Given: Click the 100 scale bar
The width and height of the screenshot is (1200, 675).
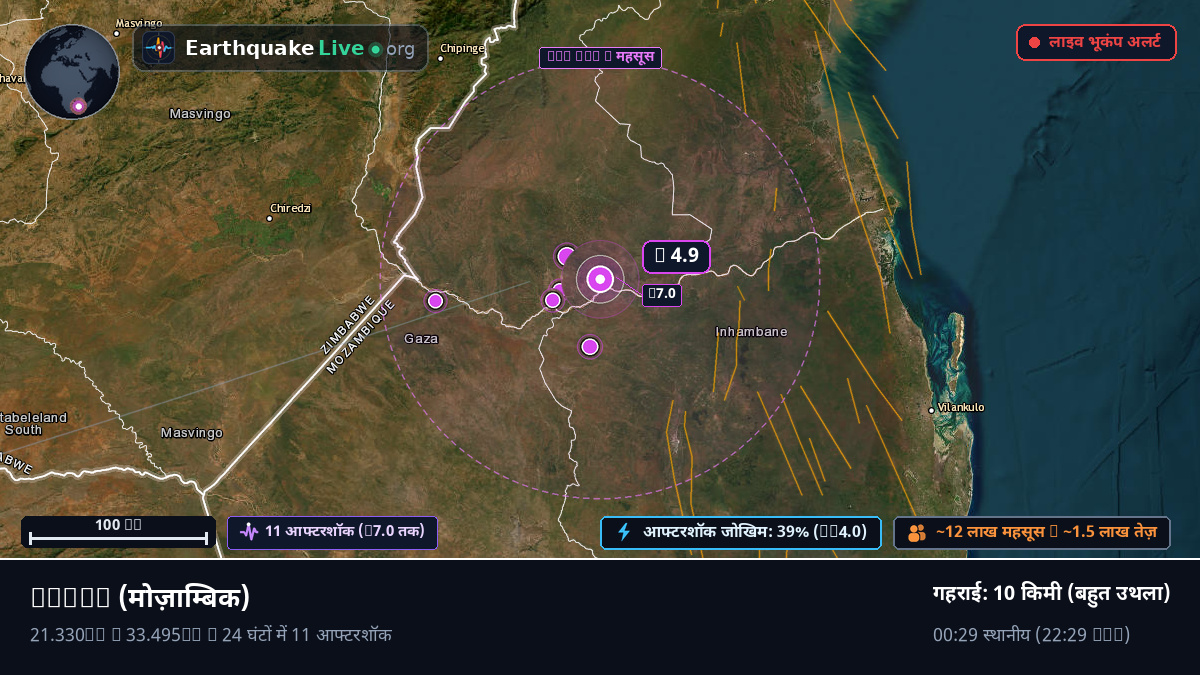Looking at the screenshot, I should point(118,532).
